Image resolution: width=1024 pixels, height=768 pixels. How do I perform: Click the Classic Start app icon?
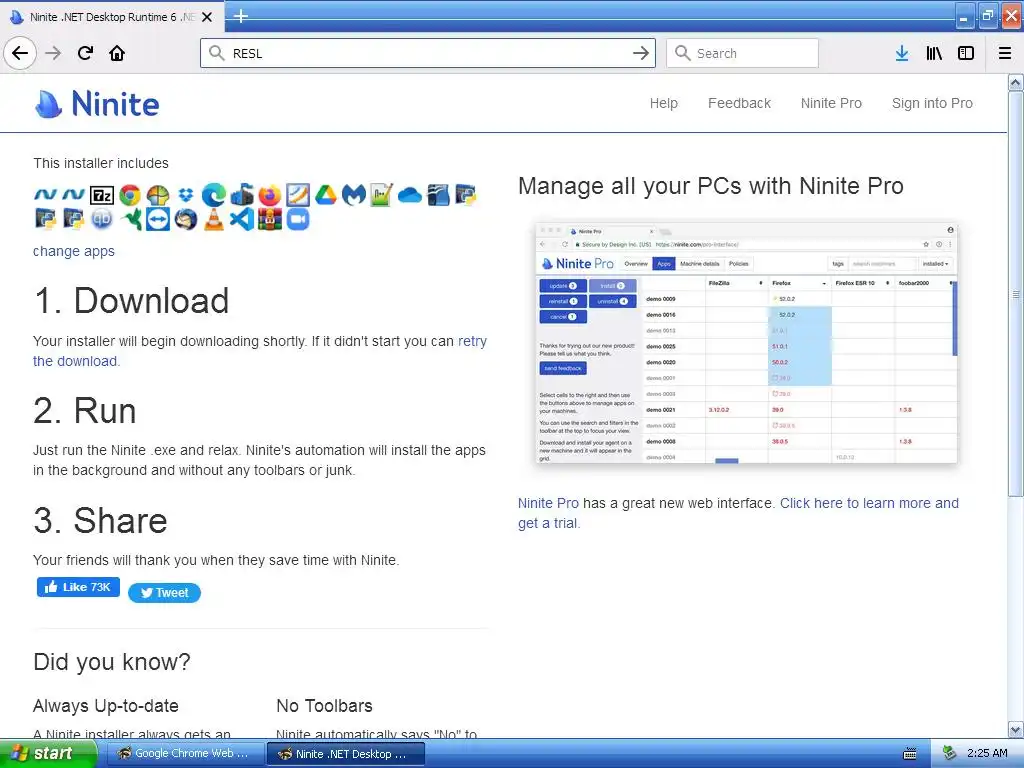(158, 195)
